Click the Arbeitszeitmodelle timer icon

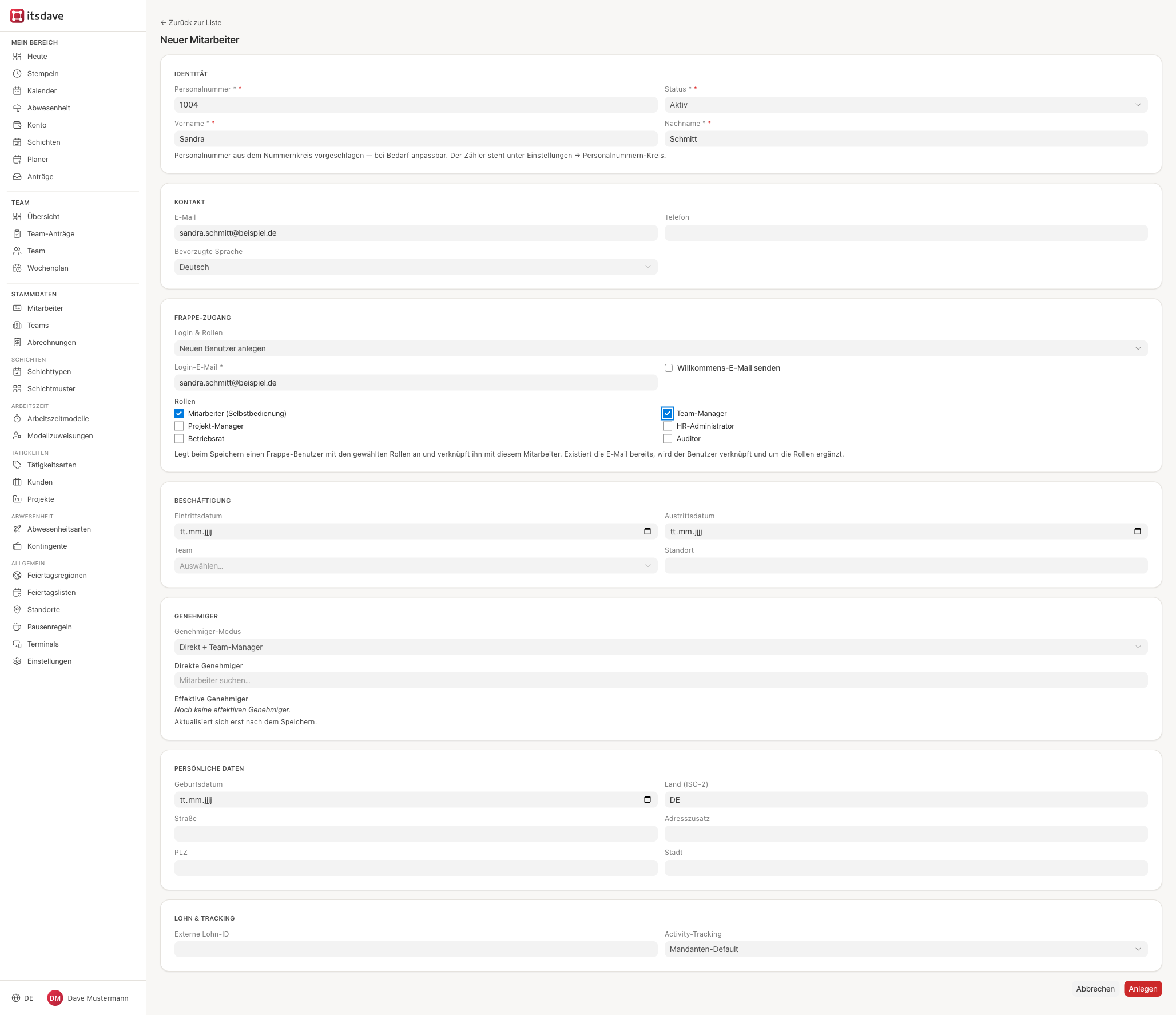point(17,419)
